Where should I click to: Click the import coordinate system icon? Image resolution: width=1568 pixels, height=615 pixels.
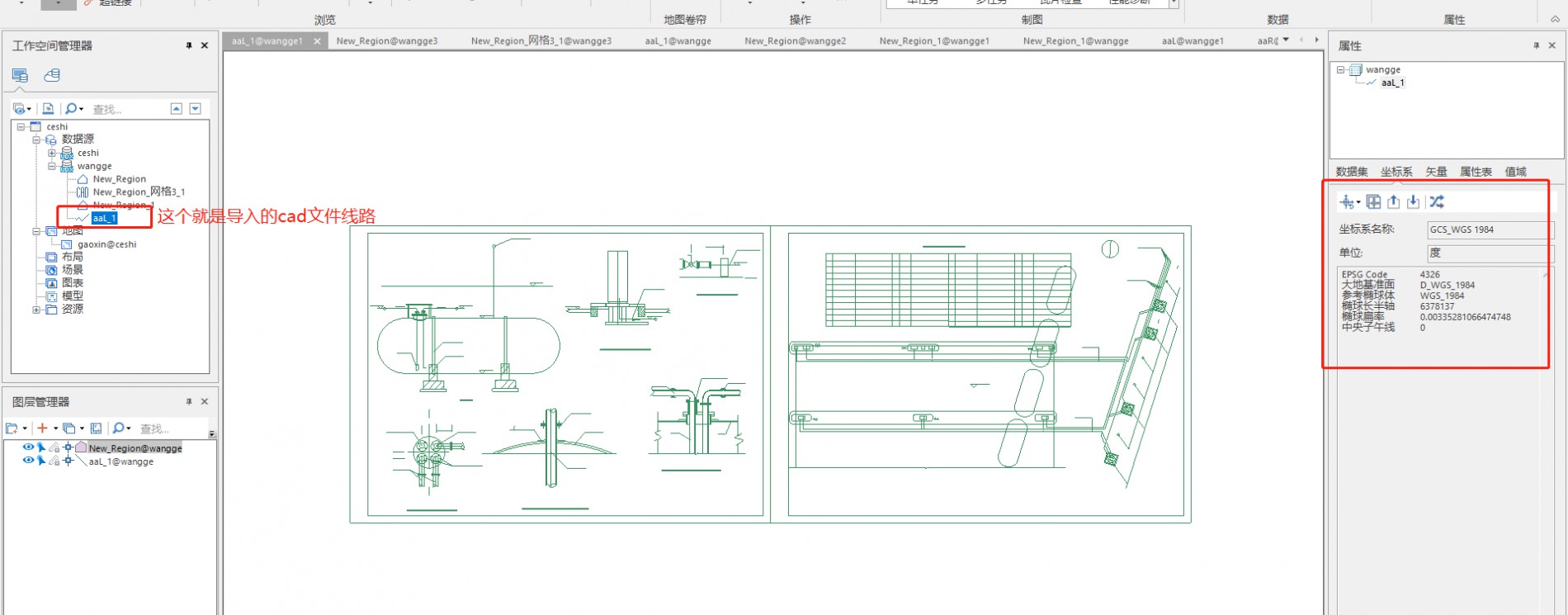click(1413, 201)
